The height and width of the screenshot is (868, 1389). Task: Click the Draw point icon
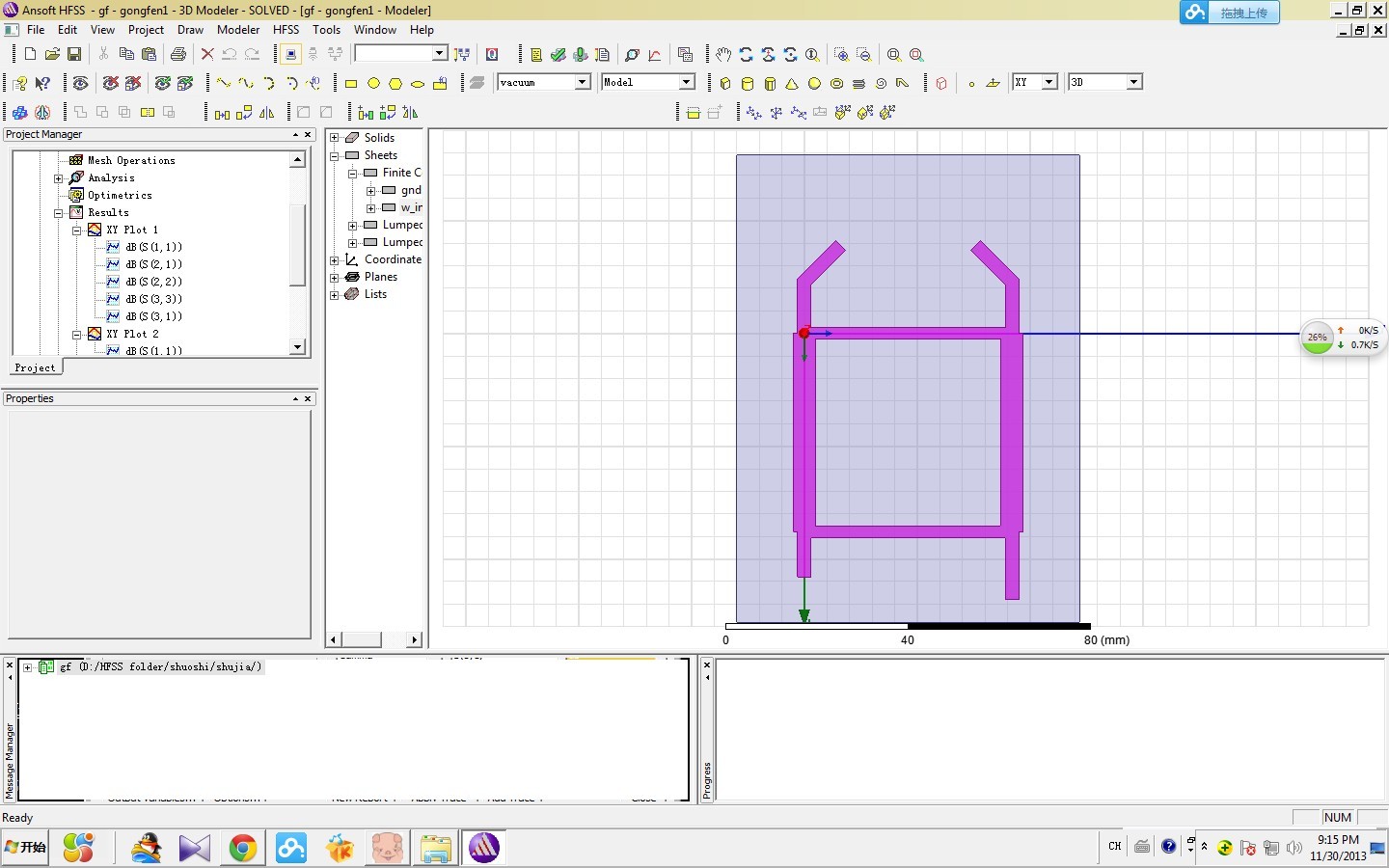point(971,84)
